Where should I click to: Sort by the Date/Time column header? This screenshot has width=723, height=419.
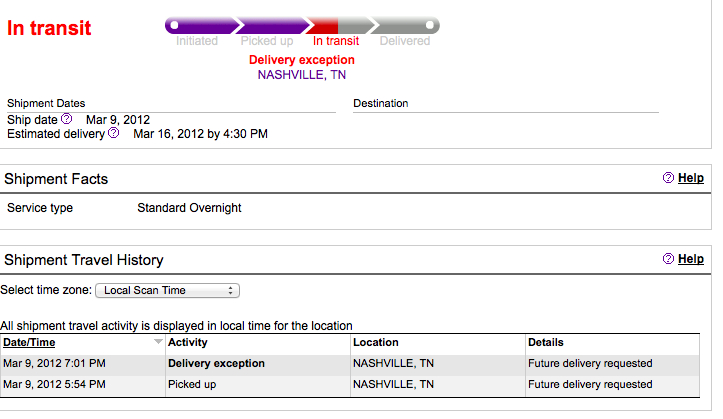(30, 342)
